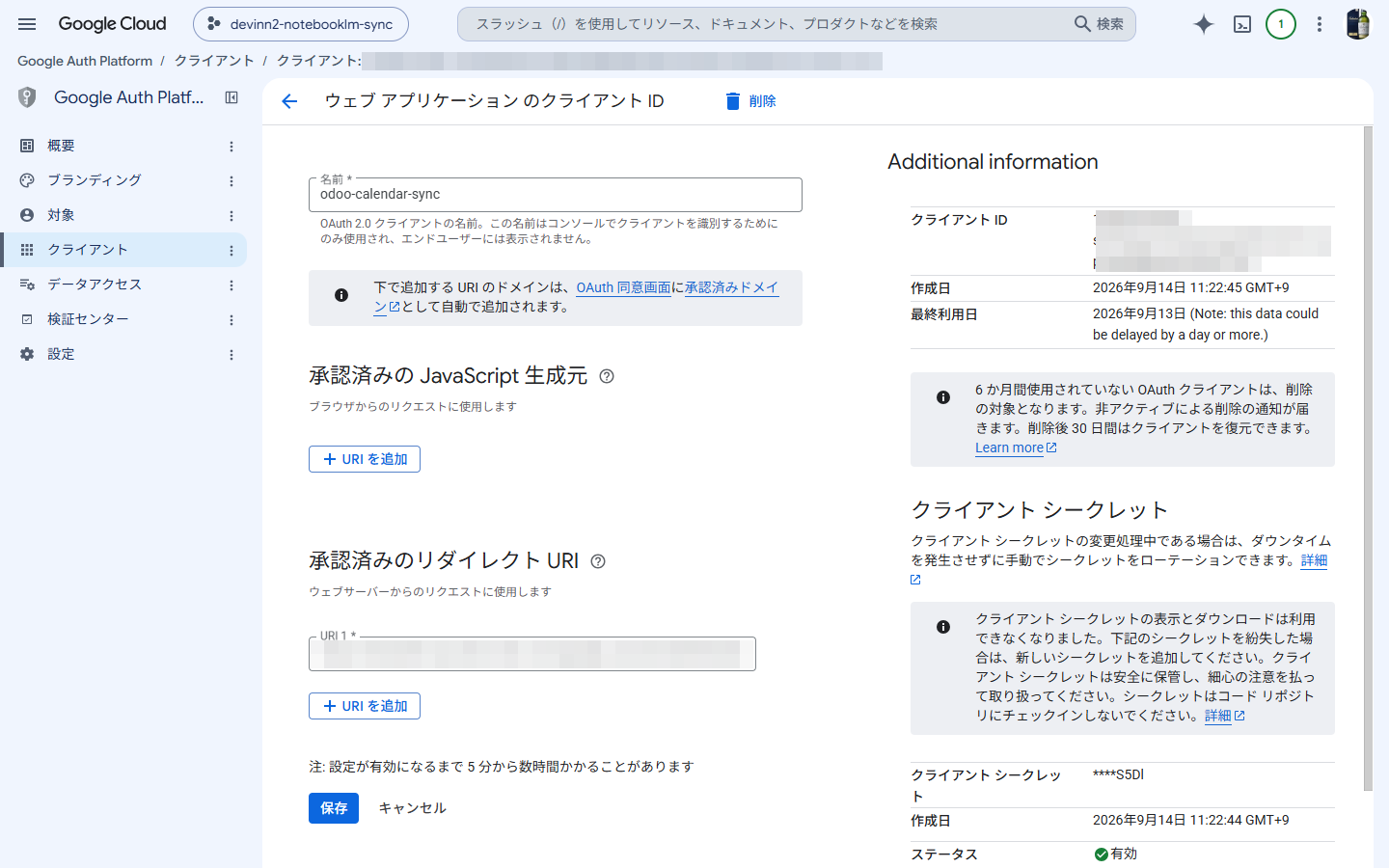Activate Cloud Shell terminal icon
1389x868 pixels.
(x=1242, y=24)
